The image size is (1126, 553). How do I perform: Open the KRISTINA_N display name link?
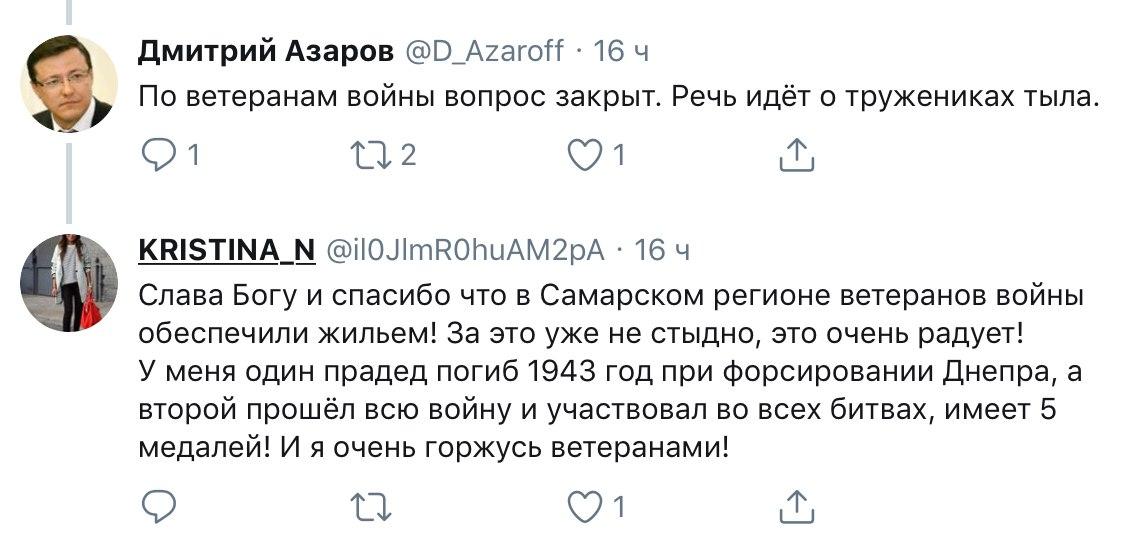pos(226,250)
